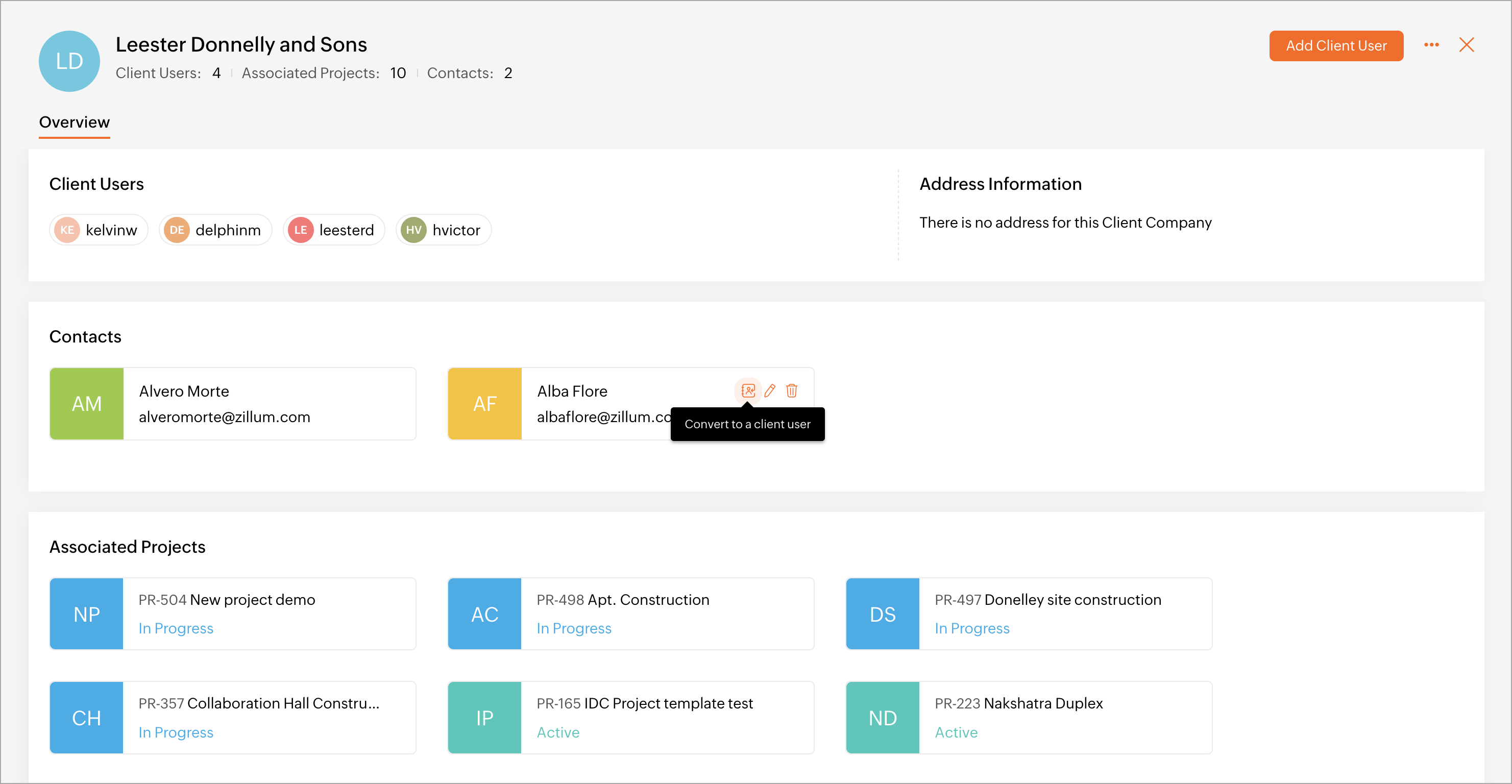Click the trash delete icon on Alba Flore
Viewport: 1512px width, 784px height.
tap(791, 391)
